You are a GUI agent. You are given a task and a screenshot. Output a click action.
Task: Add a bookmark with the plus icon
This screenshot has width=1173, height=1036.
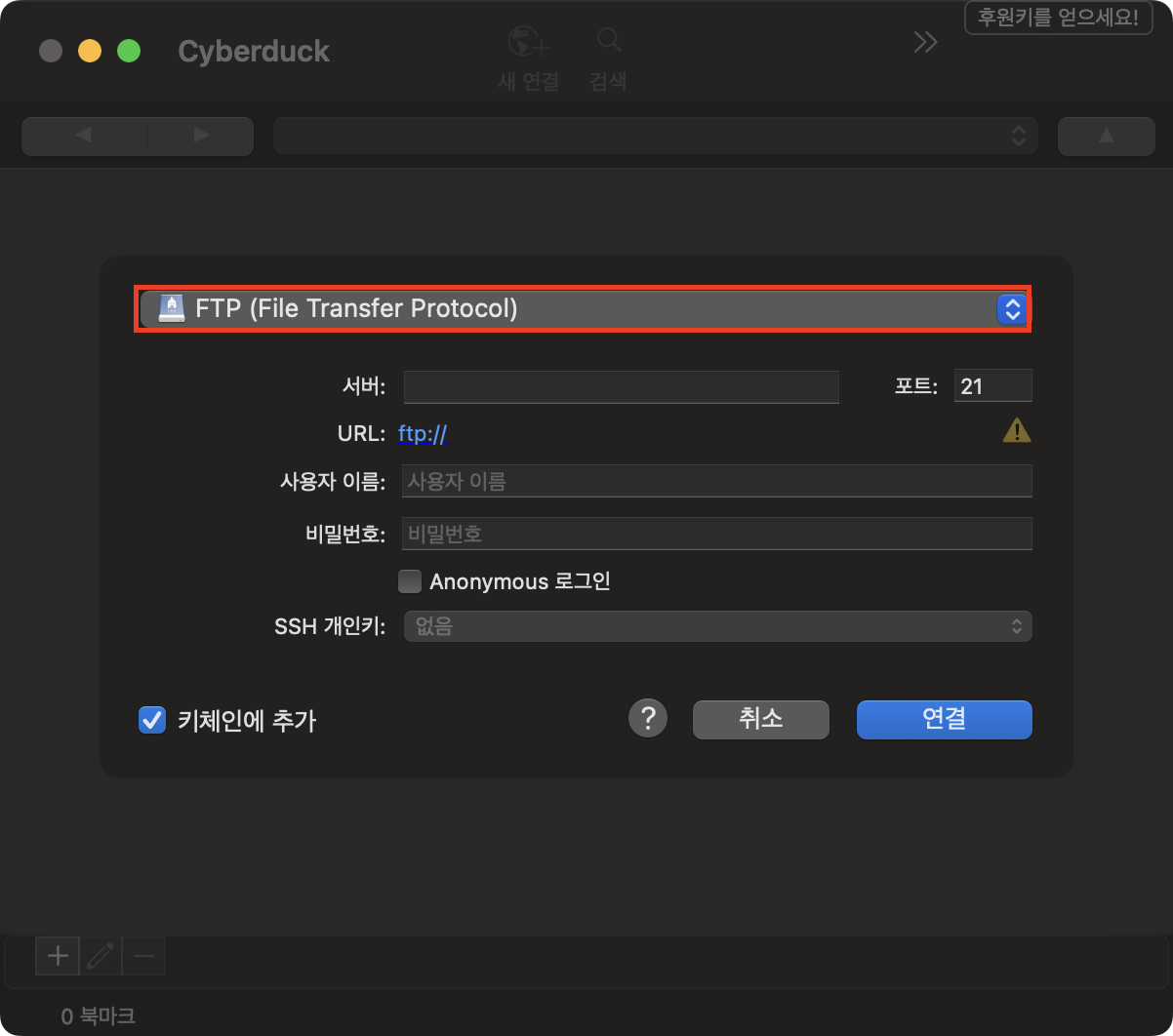tap(58, 956)
